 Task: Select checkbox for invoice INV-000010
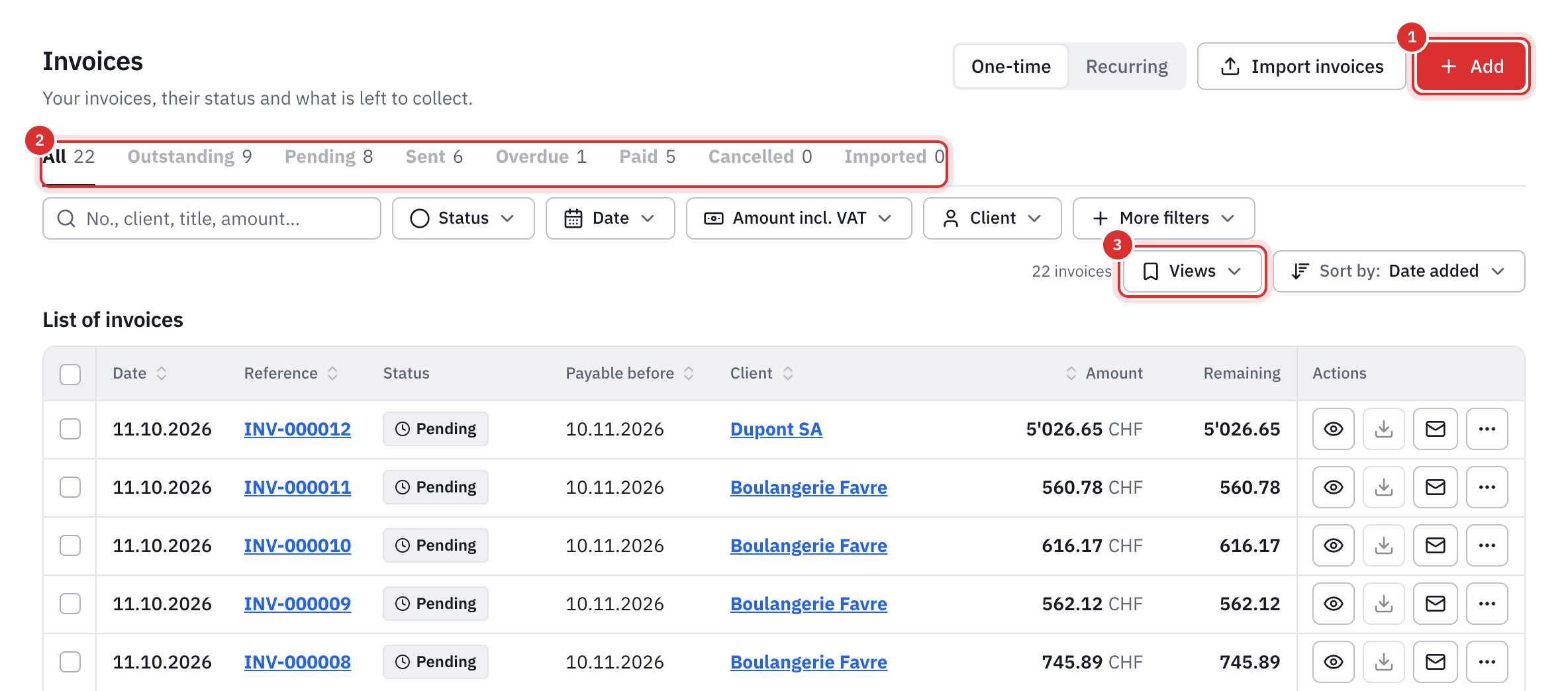[x=70, y=545]
